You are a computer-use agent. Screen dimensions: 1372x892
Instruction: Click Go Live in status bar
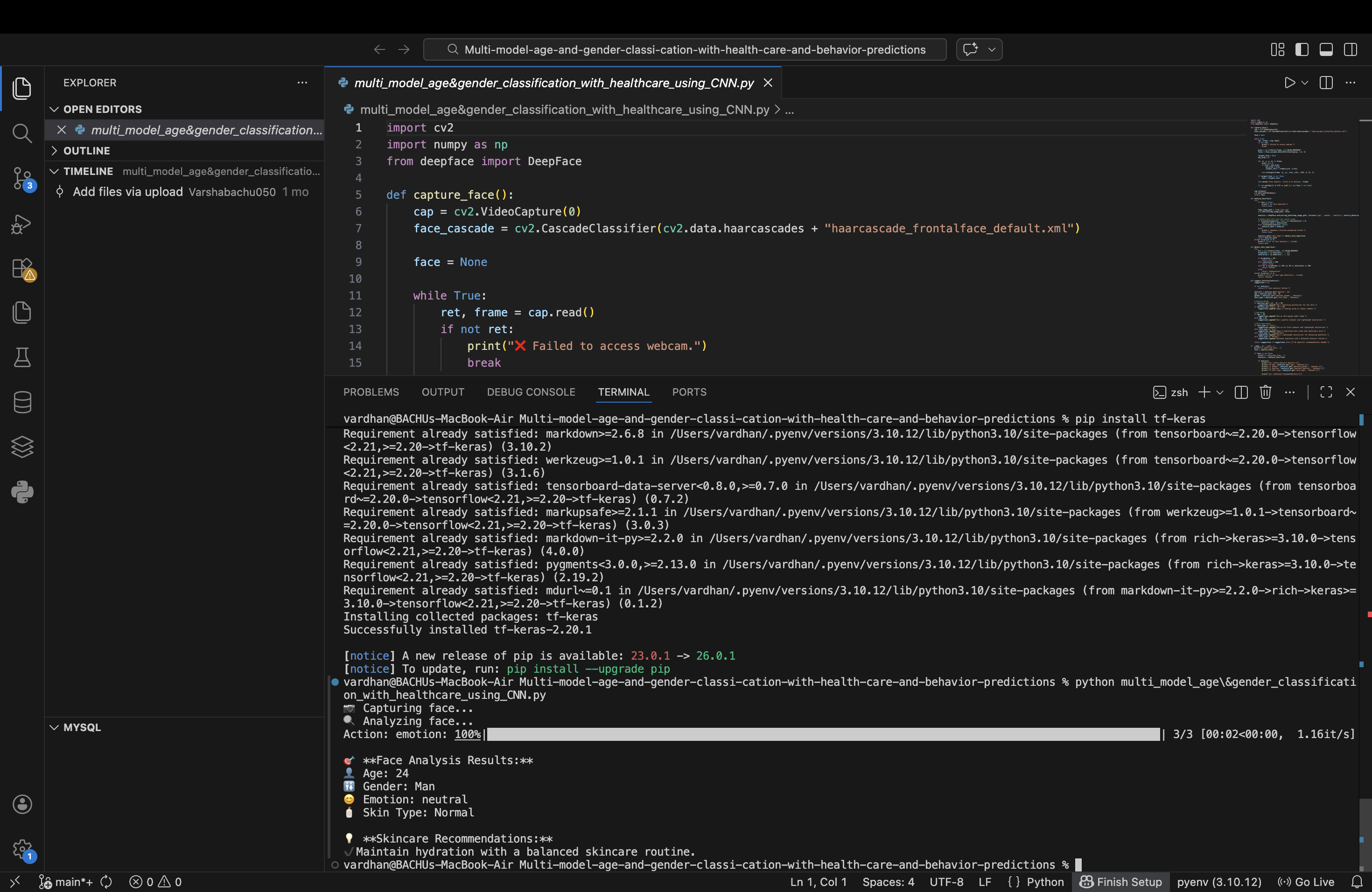[1306, 882]
